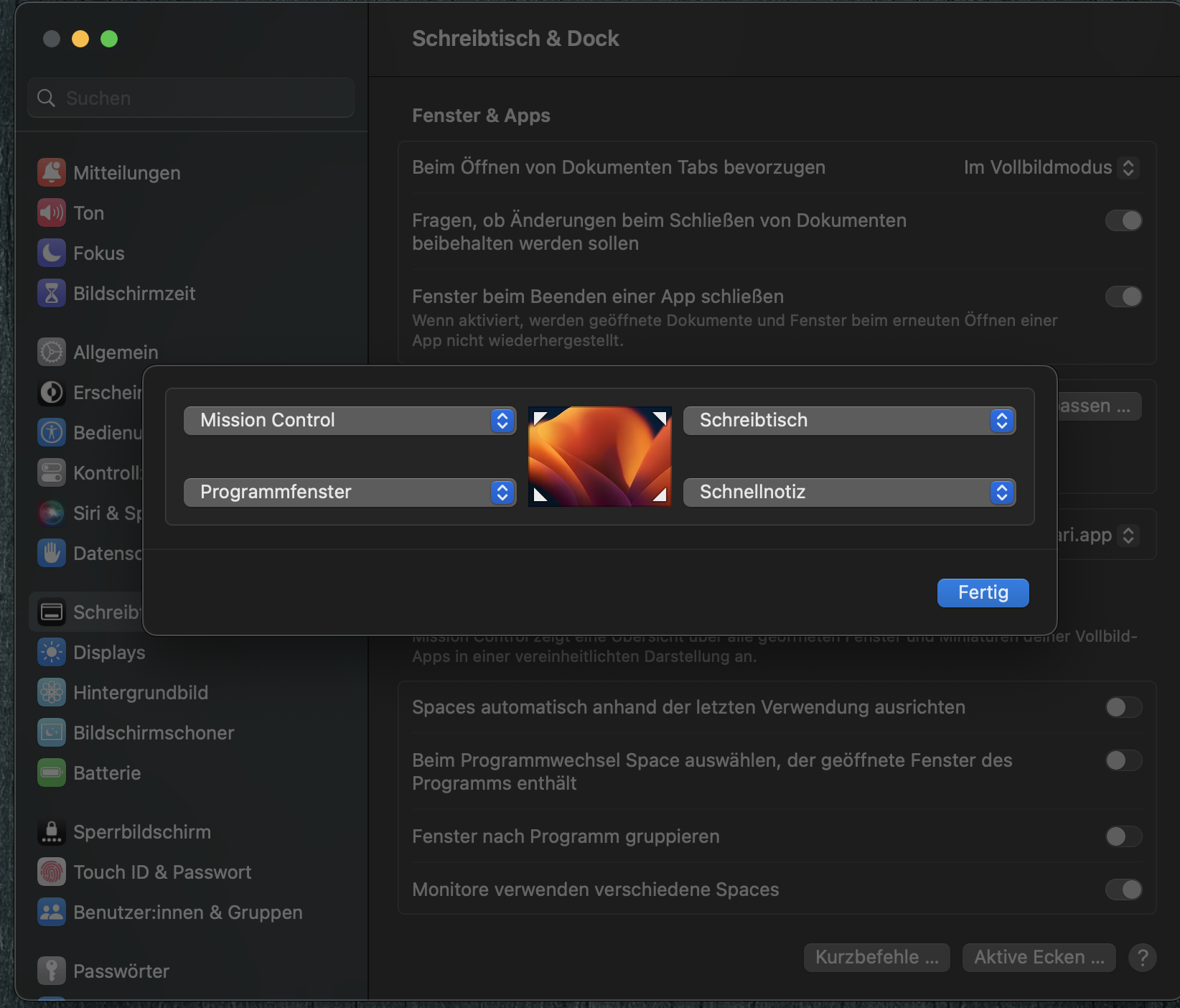Click the Touch ID fingerprint icon

tap(51, 872)
